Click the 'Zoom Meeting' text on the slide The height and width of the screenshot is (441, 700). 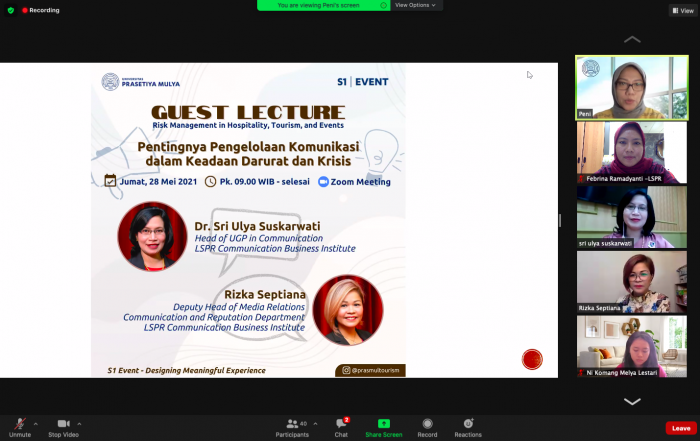click(x=360, y=182)
